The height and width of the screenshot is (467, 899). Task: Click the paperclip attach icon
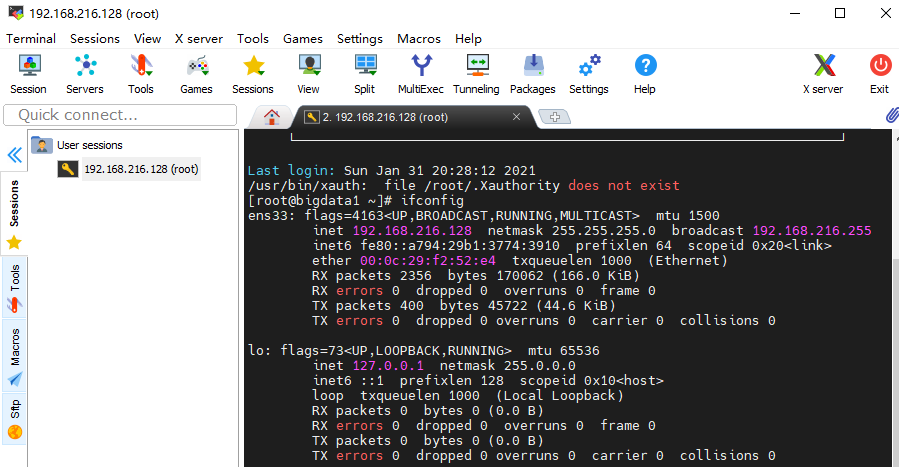tap(892, 115)
